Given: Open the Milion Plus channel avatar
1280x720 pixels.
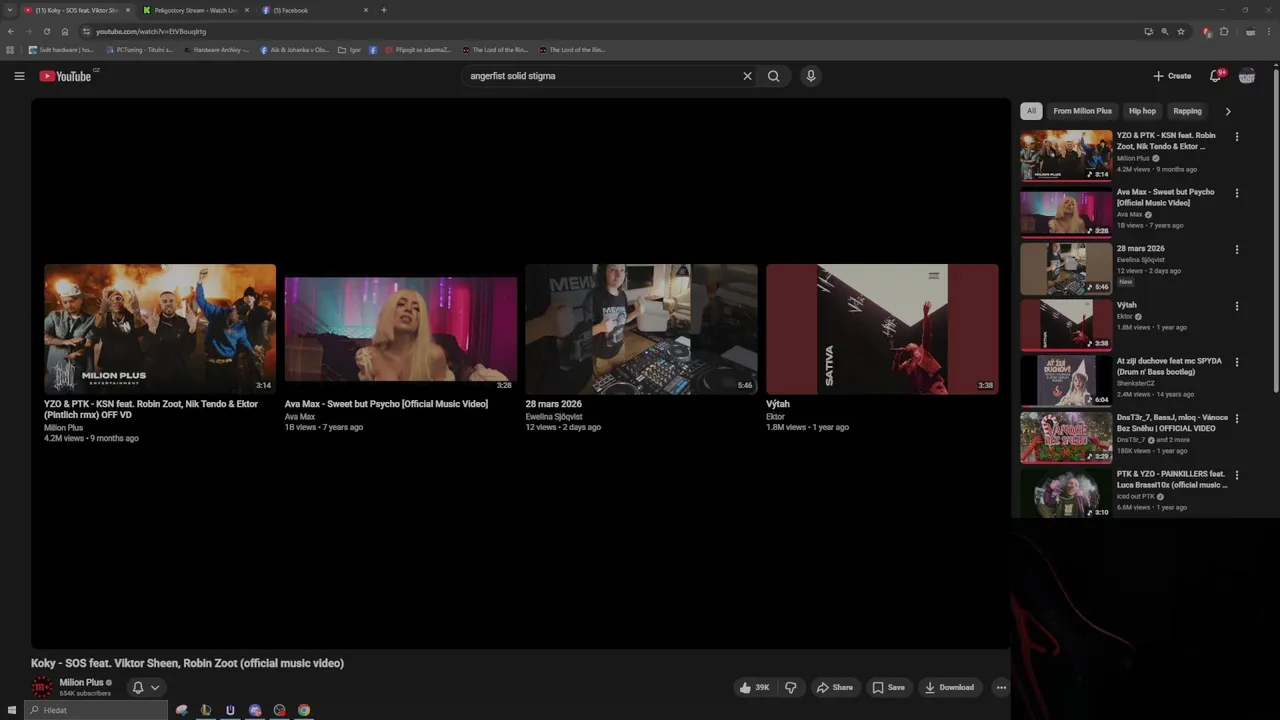Looking at the screenshot, I should click(42, 687).
